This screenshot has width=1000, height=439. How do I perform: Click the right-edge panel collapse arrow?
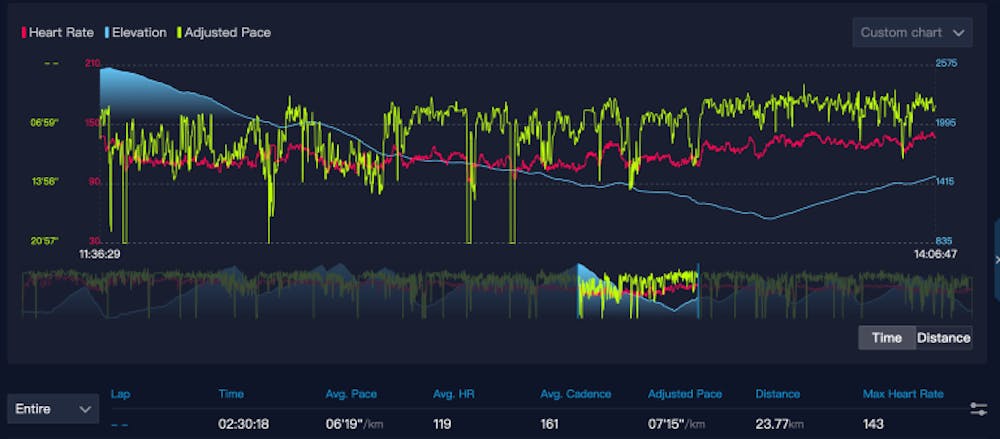tap(996, 259)
